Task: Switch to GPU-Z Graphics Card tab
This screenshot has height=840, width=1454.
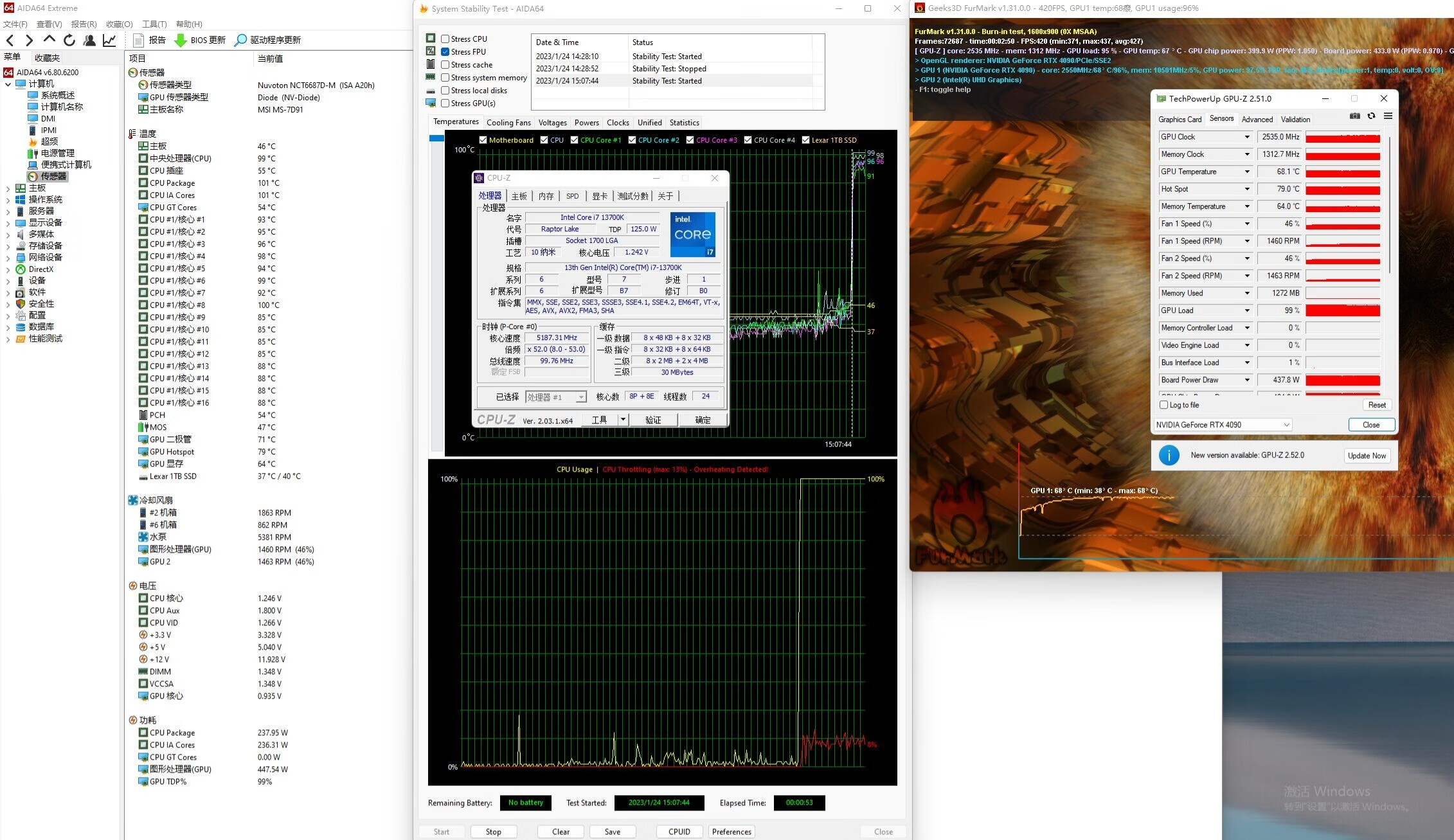Action: 1180,120
